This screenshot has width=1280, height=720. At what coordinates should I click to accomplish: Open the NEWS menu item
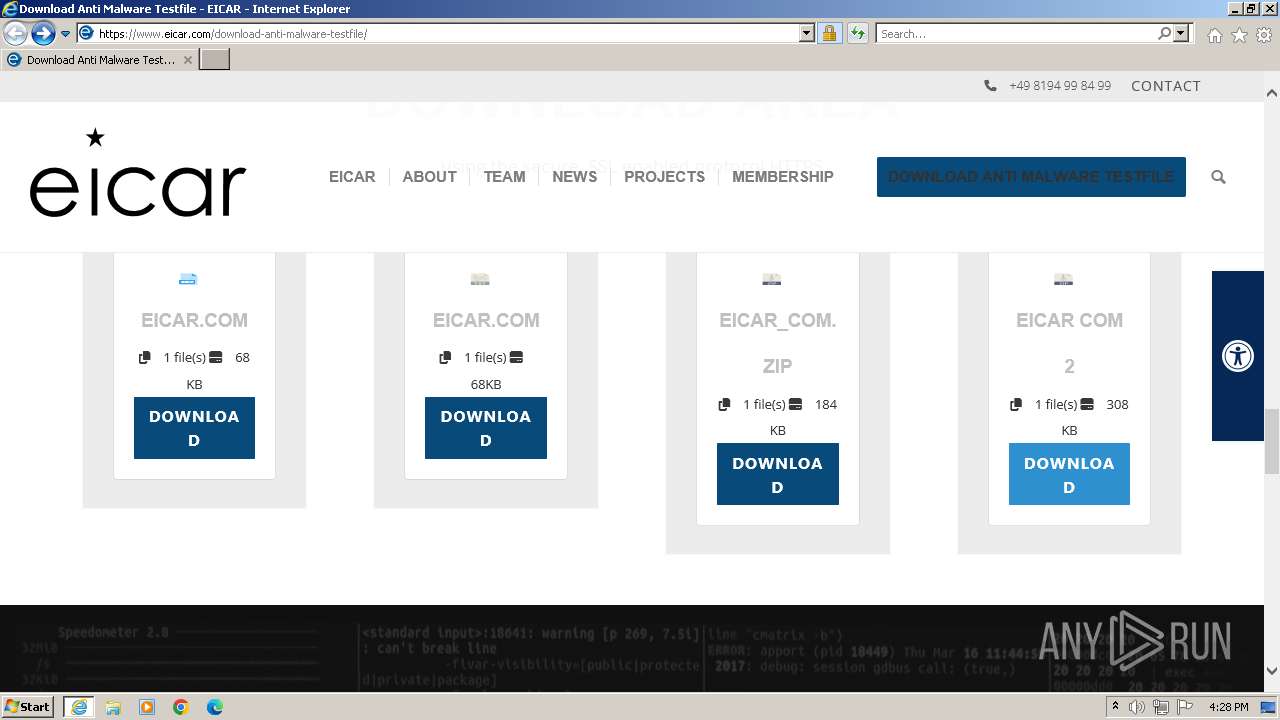click(x=574, y=176)
